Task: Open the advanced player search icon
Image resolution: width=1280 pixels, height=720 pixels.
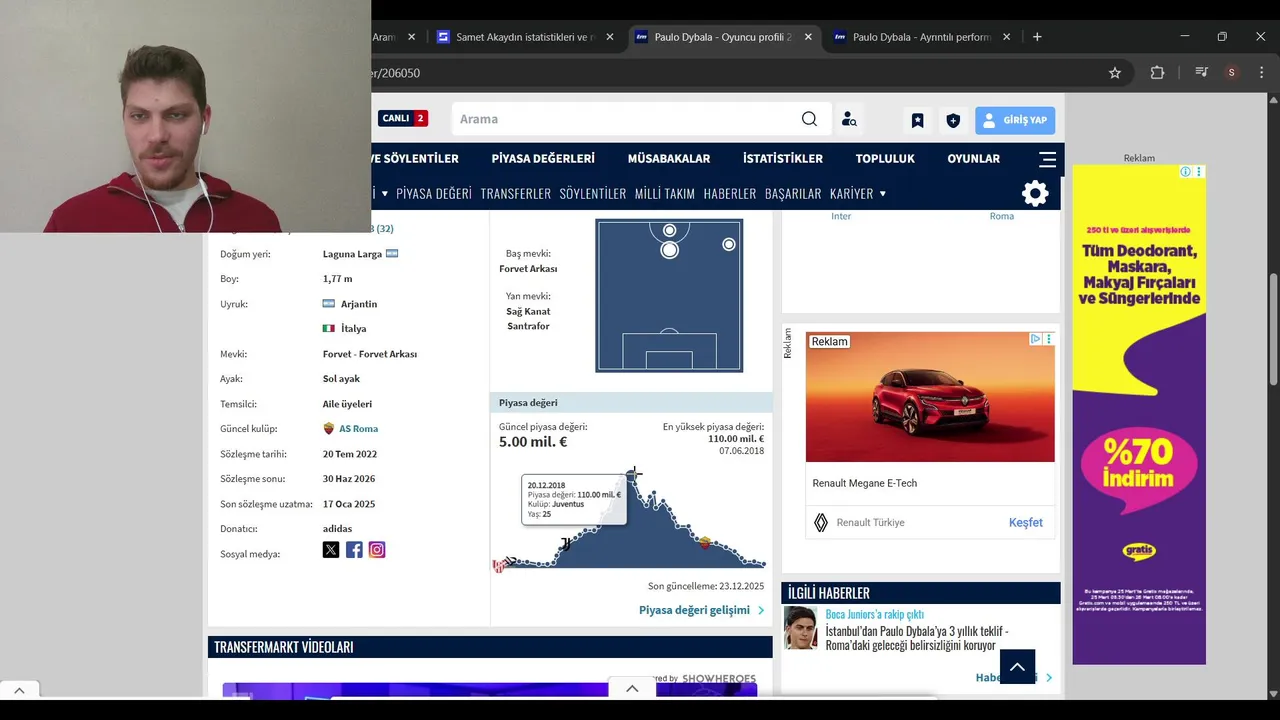Action: (849, 119)
